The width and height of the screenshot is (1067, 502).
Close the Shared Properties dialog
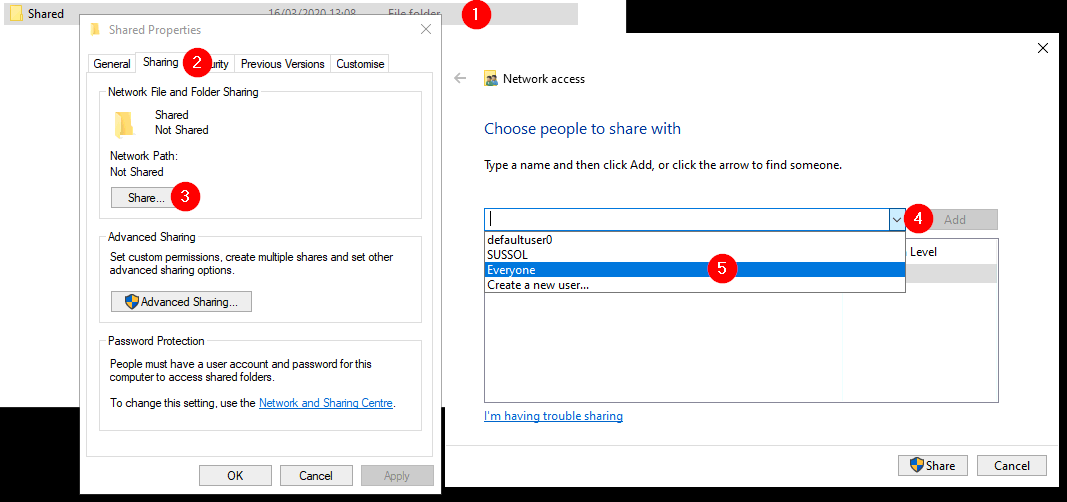[426, 30]
